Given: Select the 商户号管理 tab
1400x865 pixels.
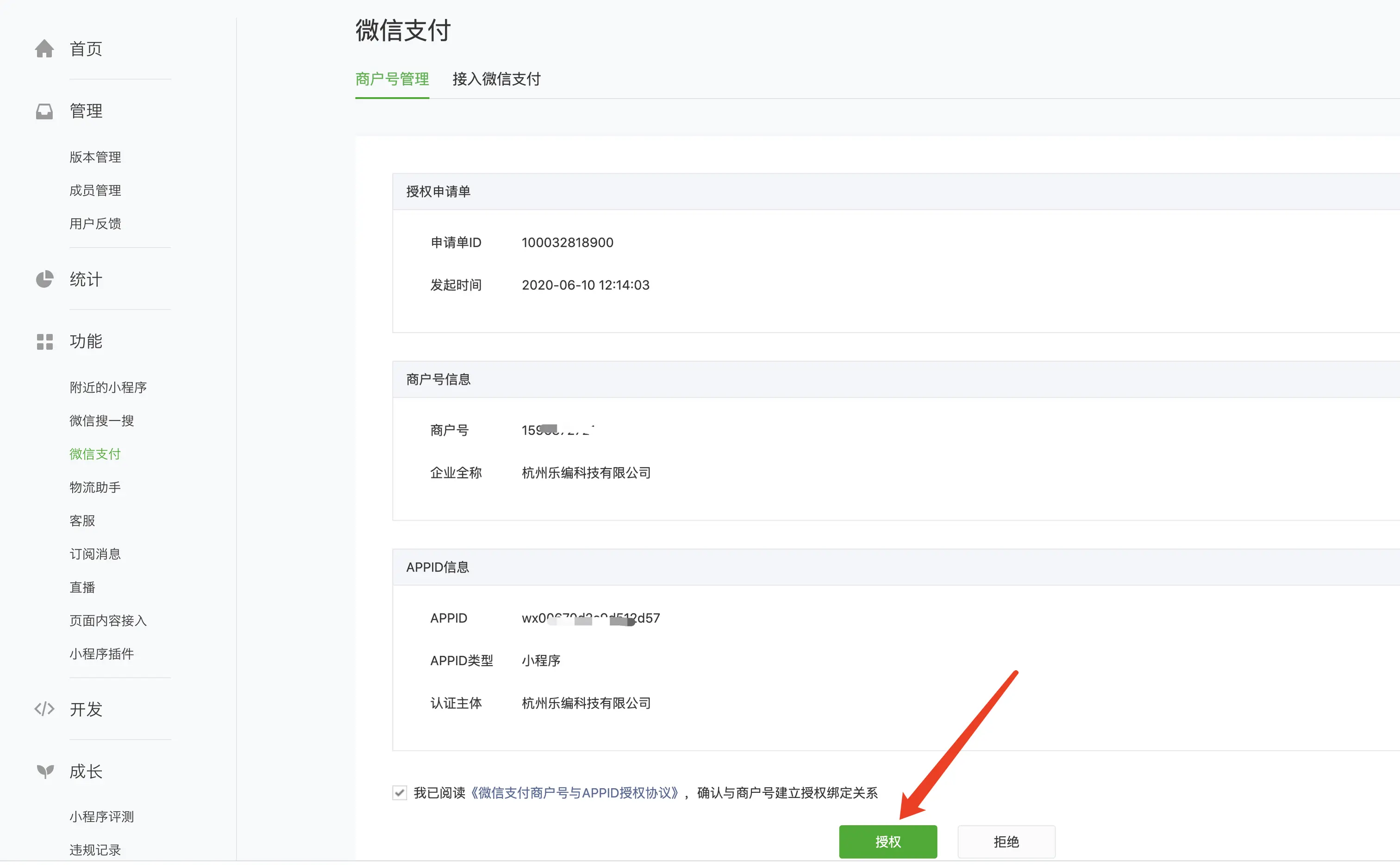Looking at the screenshot, I should click(392, 79).
